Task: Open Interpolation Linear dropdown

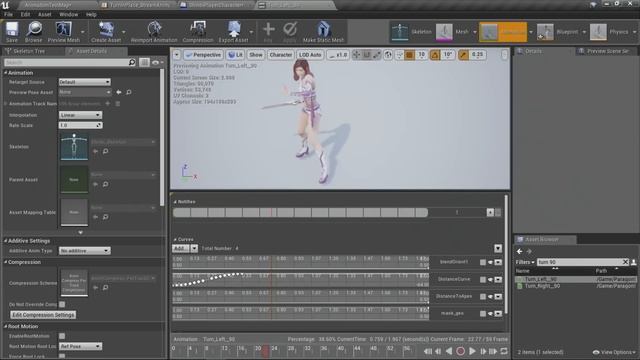Action: click(80, 115)
